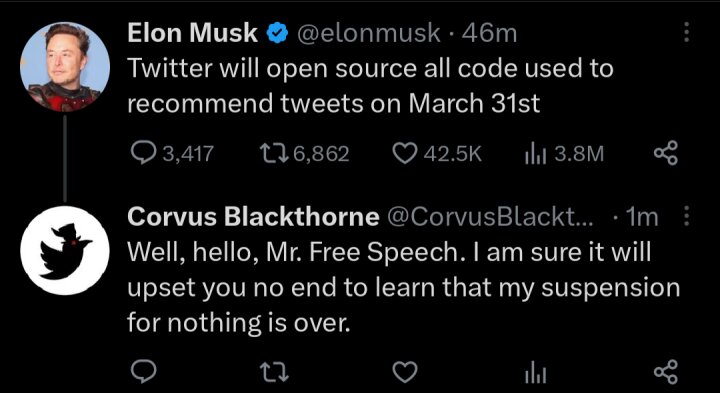The height and width of the screenshot is (393, 720).
Task: Click the Elon Musk display name
Action: tap(192, 33)
